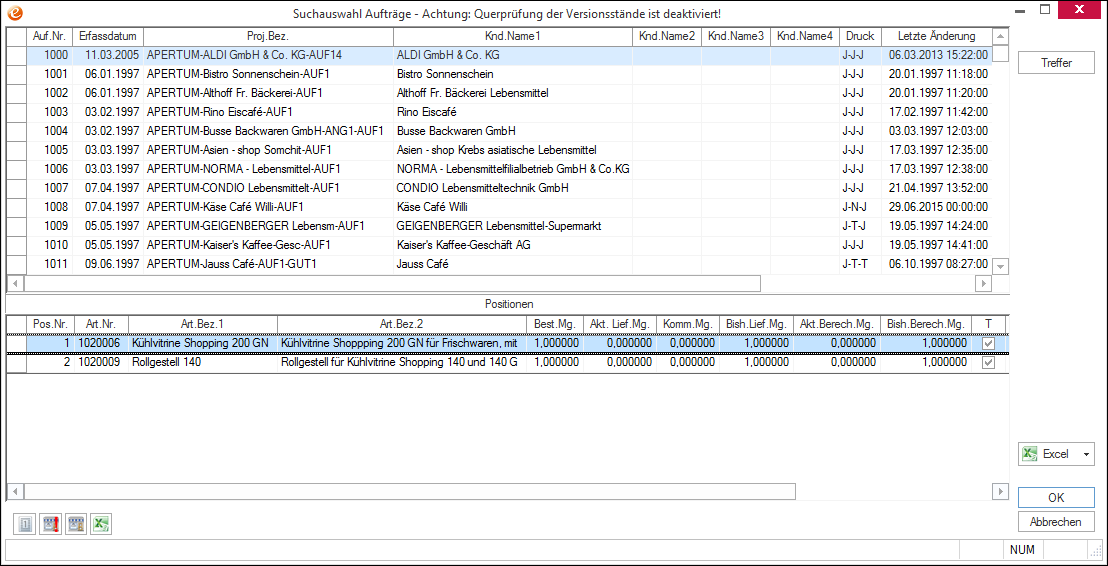
Task: Click the NUM indicator in status bar
Action: point(1022,549)
